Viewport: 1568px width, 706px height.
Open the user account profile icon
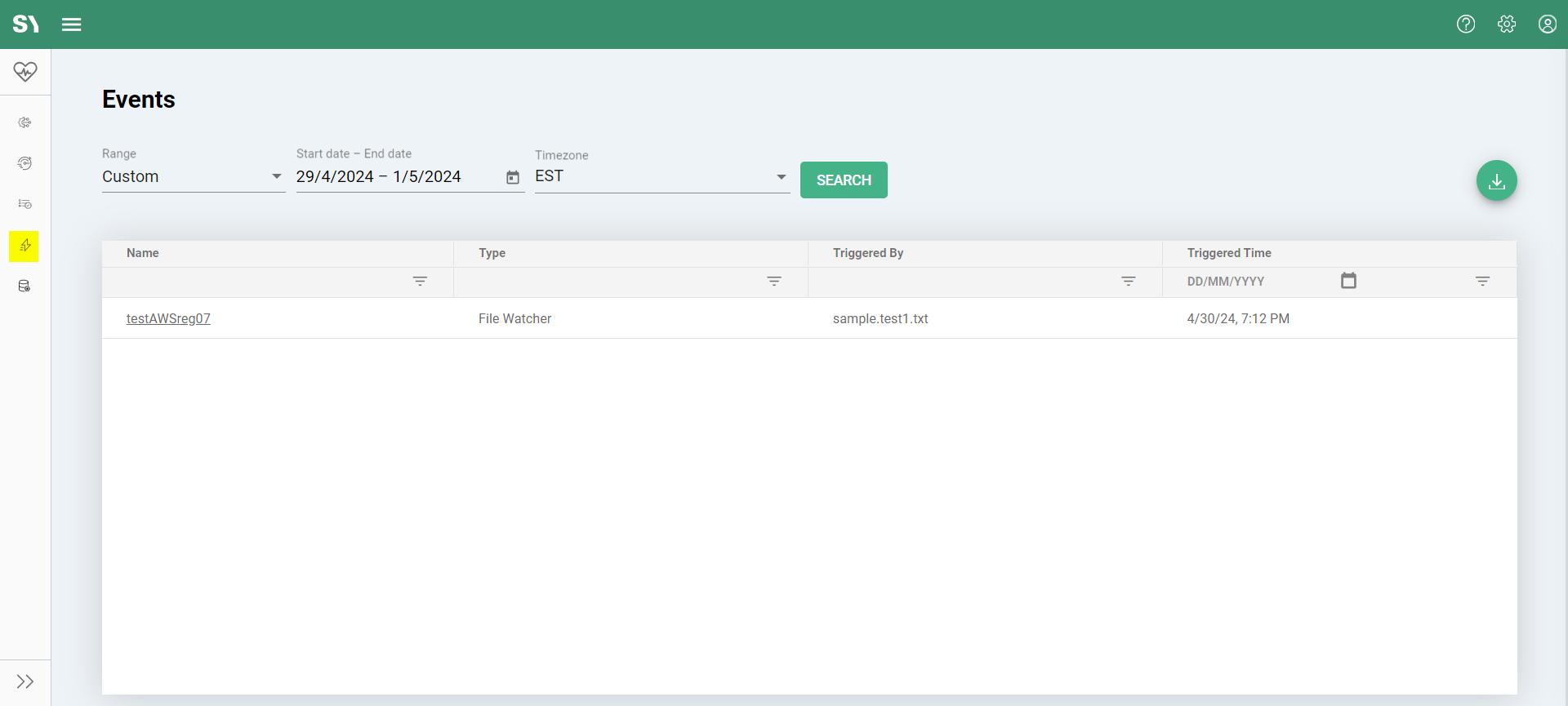click(x=1548, y=24)
